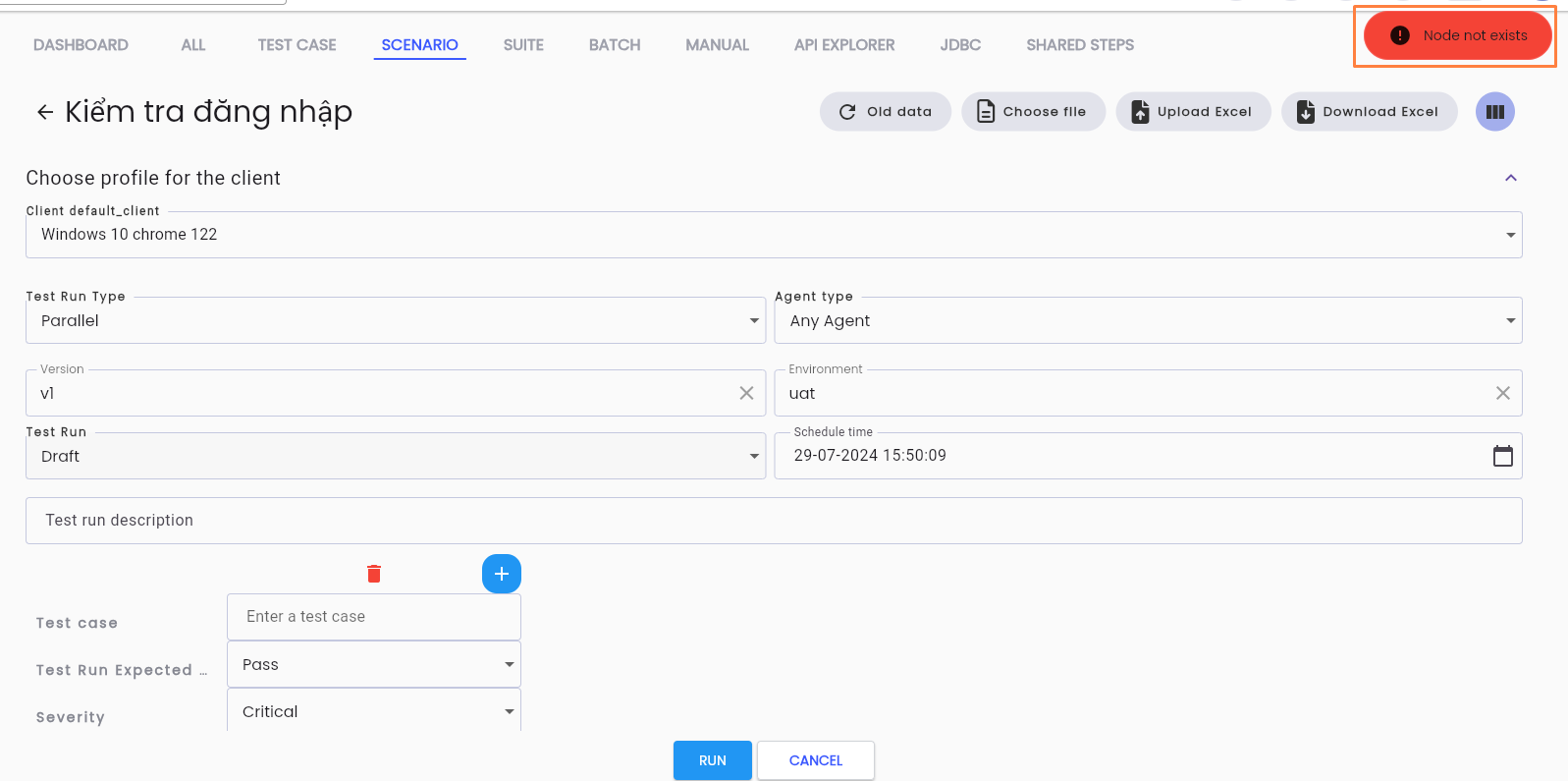Collapse the Choose profile section
The height and width of the screenshot is (781, 1568).
[1510, 178]
